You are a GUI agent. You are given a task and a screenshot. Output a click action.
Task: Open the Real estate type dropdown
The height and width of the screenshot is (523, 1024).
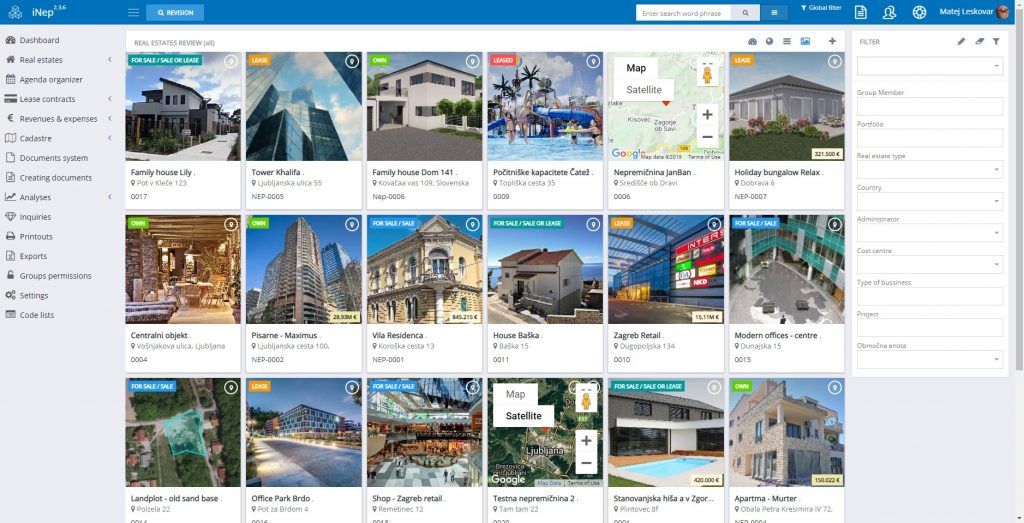(929, 170)
